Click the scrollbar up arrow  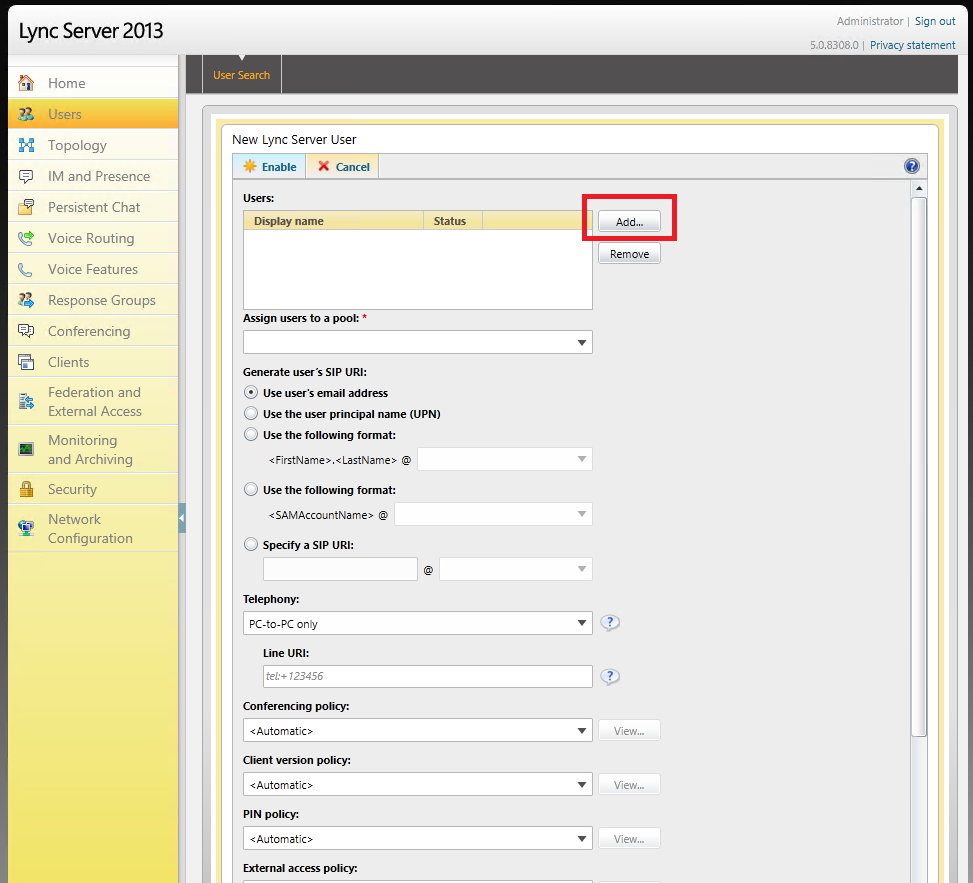point(919,187)
